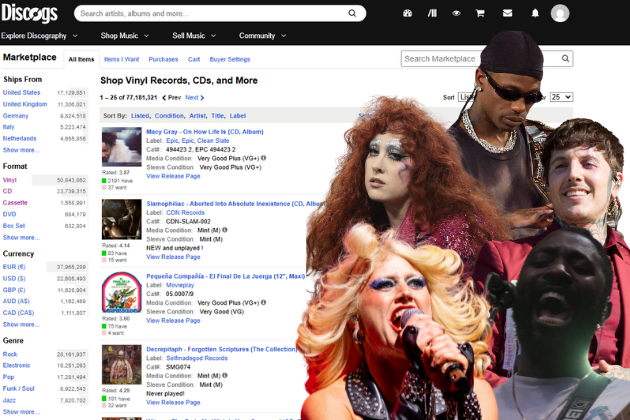Expand the Explore Discography menu
Viewport: 630px width, 420px height.
tap(40, 36)
